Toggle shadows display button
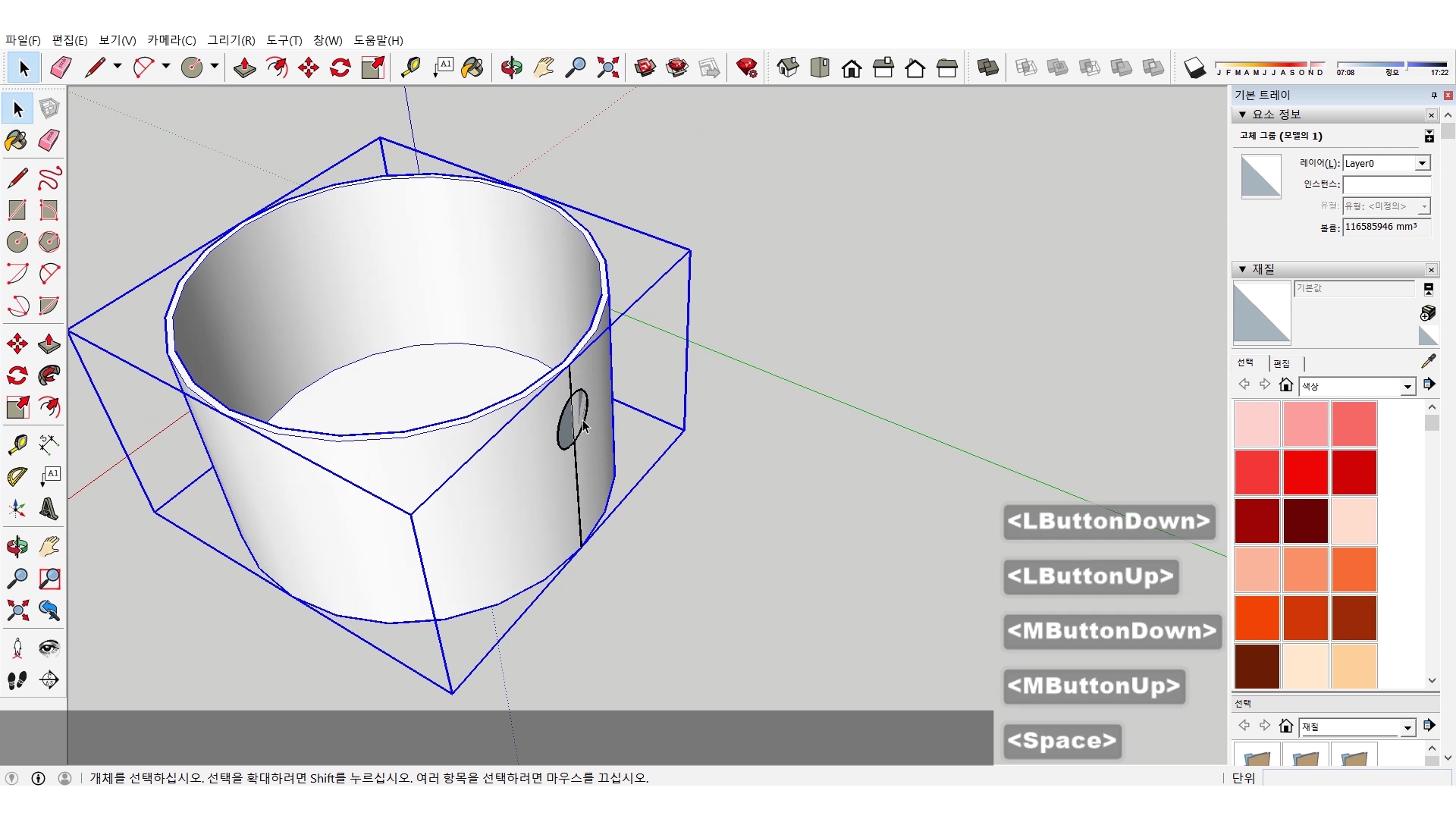1456x819 pixels. (1194, 67)
